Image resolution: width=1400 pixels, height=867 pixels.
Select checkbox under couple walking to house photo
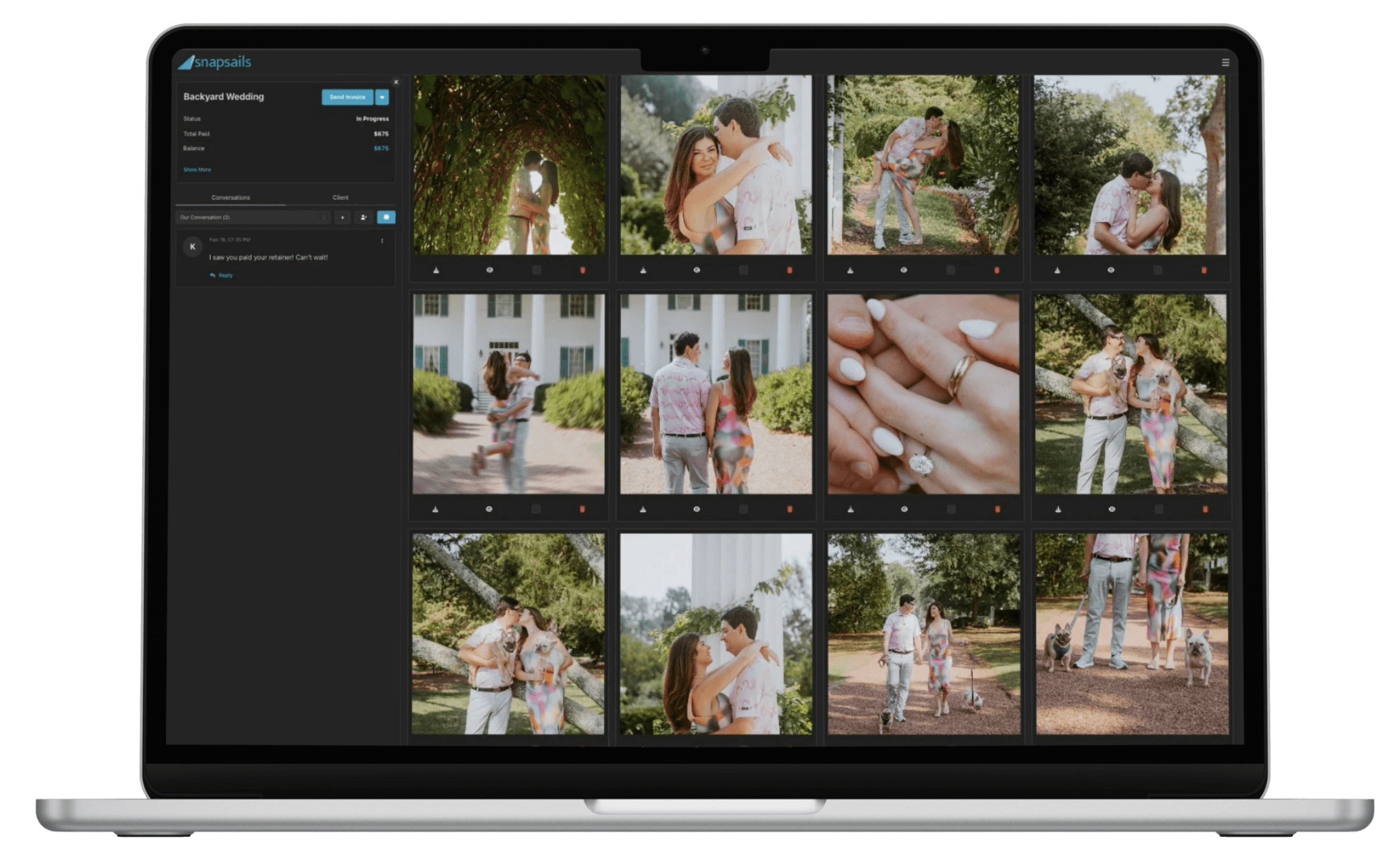[x=743, y=509]
